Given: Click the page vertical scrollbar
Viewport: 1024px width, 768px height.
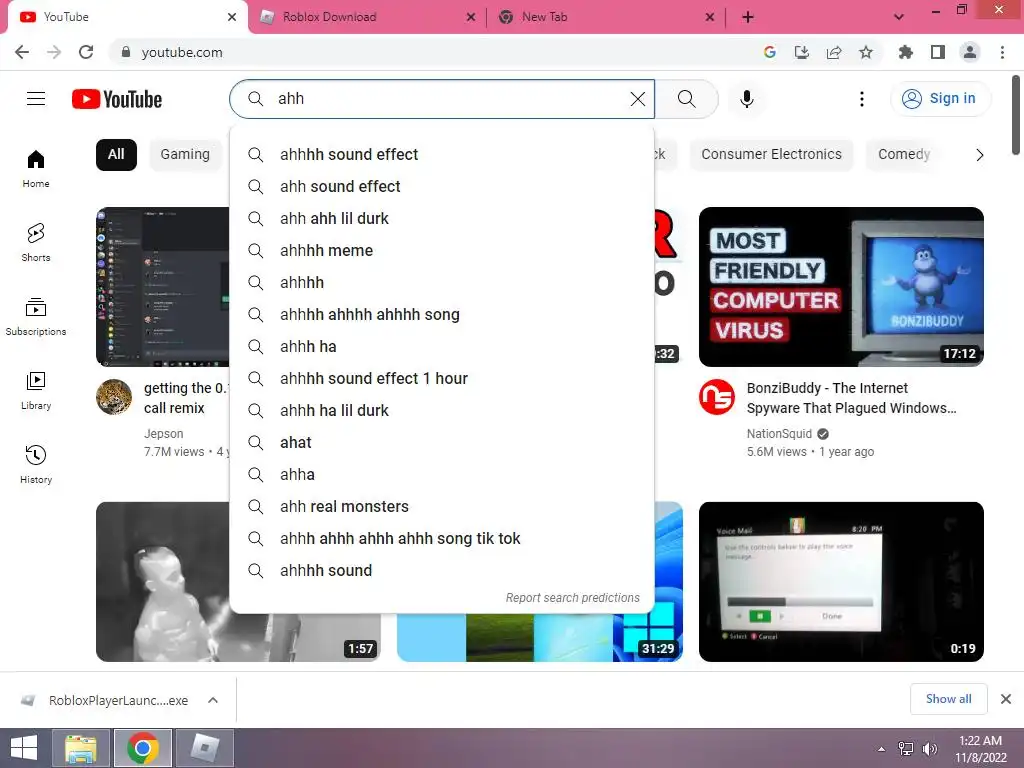Looking at the screenshot, I should coord(1016,115).
